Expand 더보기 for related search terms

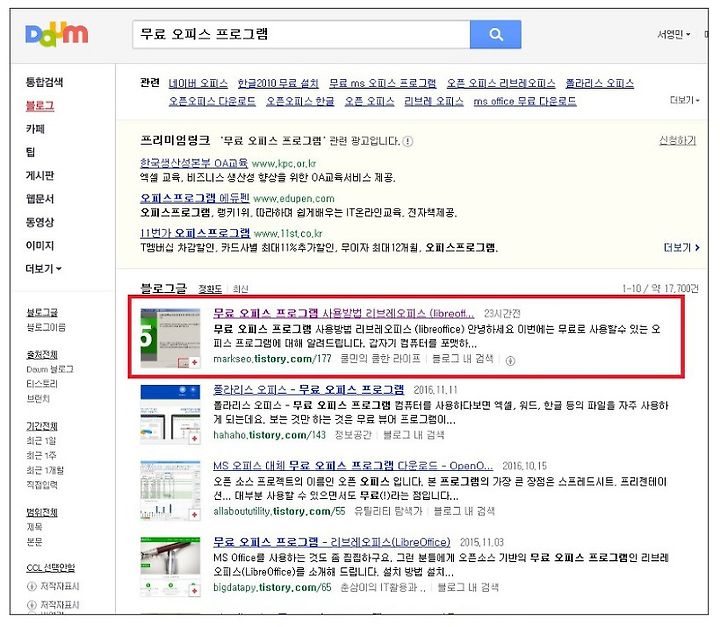684,100
